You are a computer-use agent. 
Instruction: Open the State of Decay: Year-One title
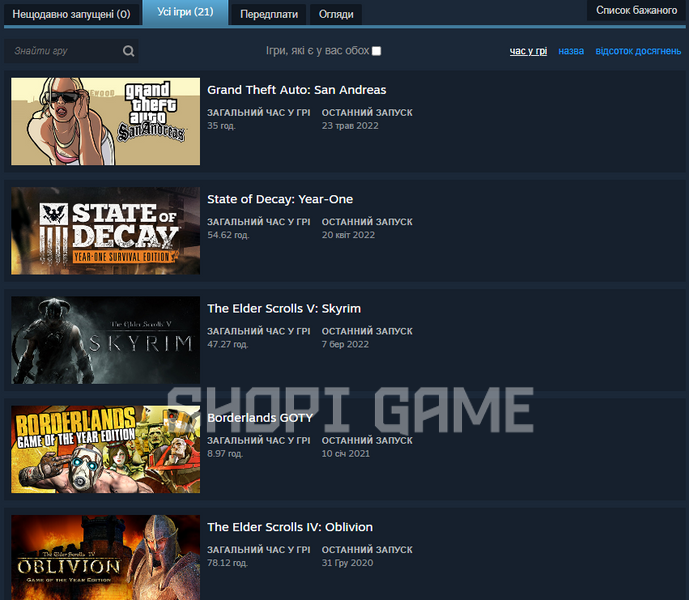coord(280,199)
